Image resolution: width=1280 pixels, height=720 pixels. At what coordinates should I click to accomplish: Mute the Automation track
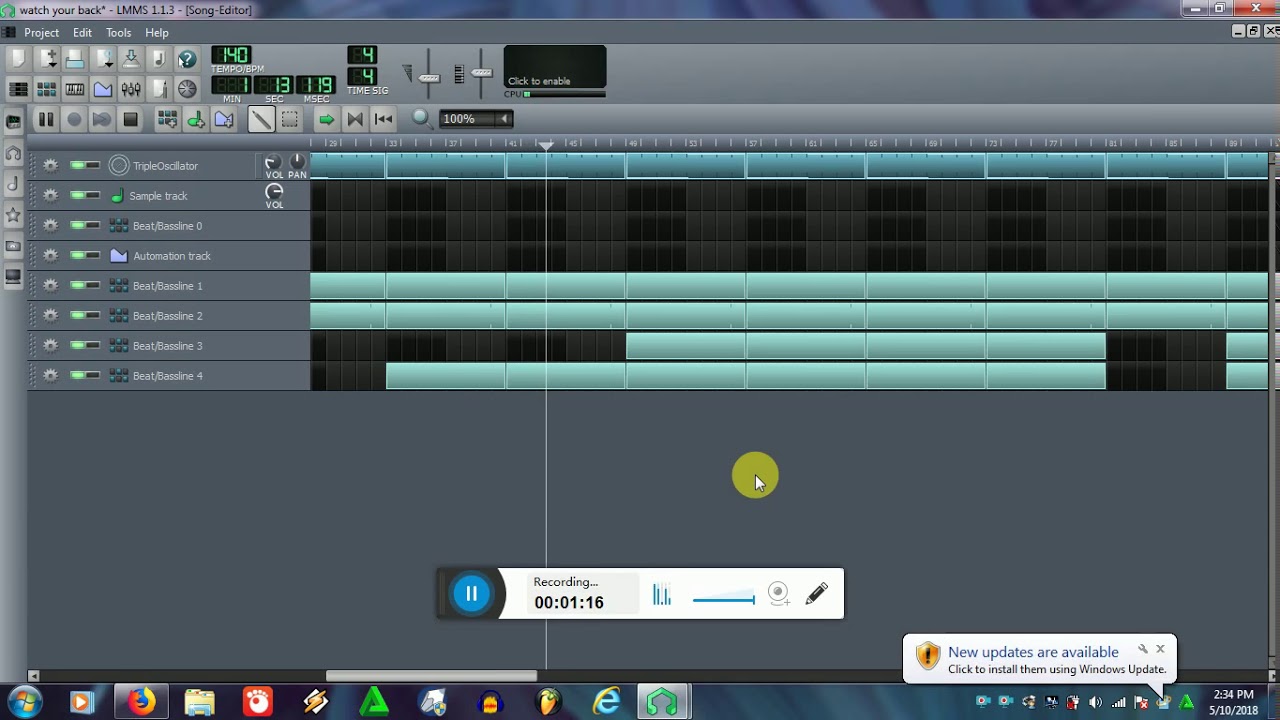point(77,256)
